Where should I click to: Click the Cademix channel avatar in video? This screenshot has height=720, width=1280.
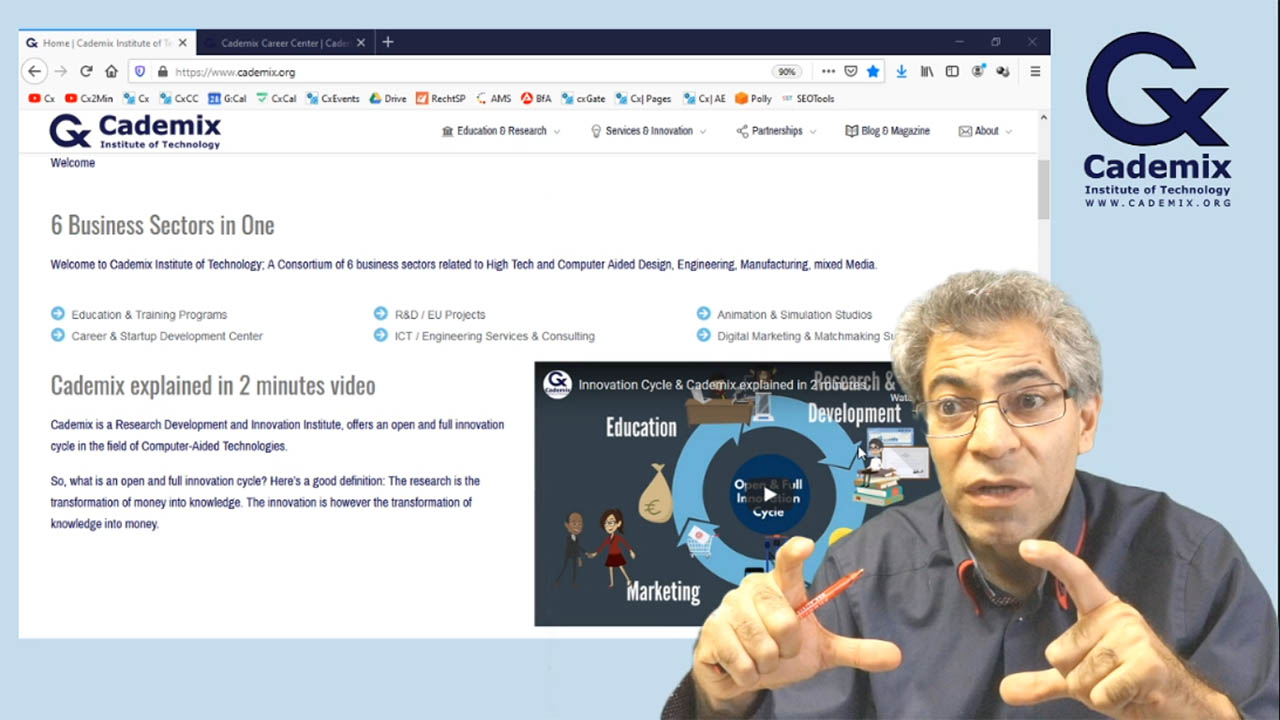557,384
